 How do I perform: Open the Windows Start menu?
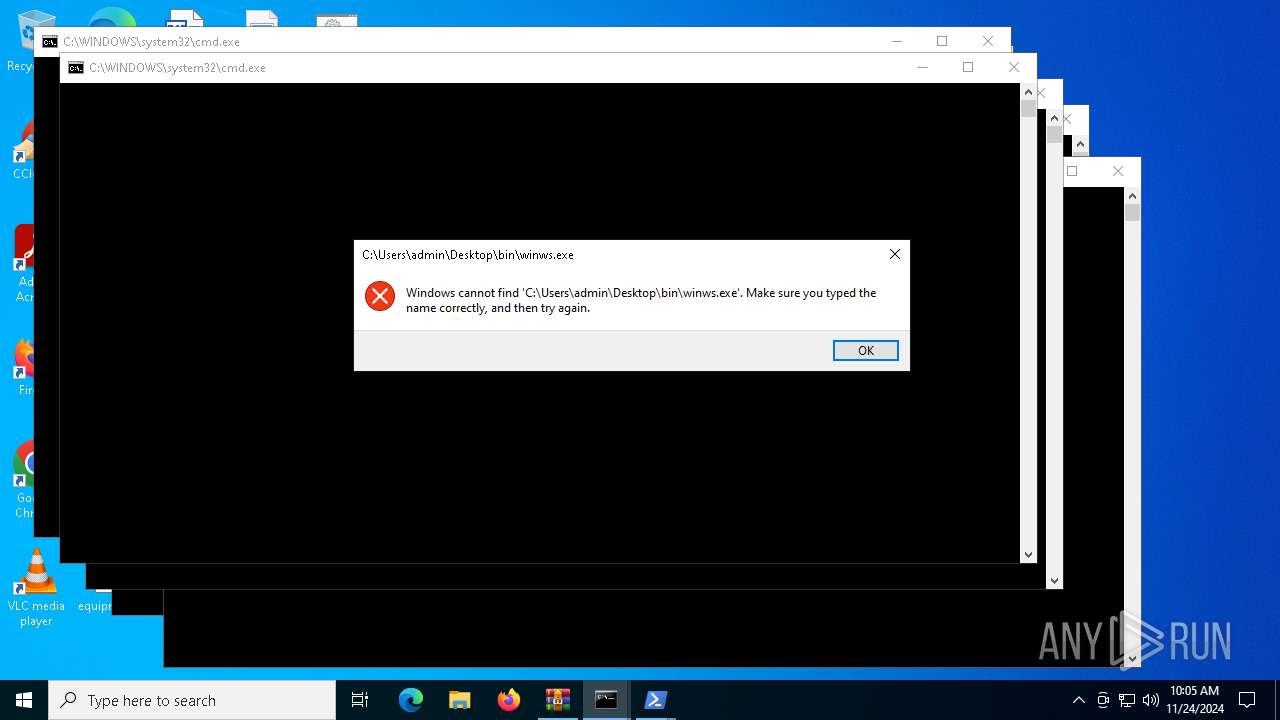click(x=24, y=700)
